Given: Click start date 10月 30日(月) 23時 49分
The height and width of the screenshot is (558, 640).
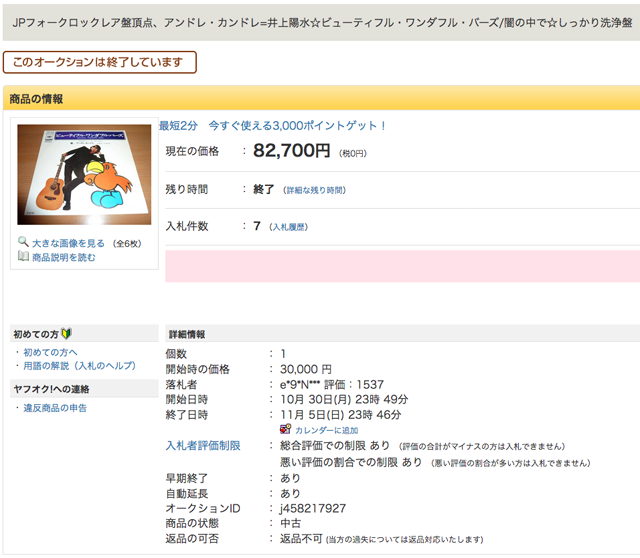Looking at the screenshot, I should 344,399.
